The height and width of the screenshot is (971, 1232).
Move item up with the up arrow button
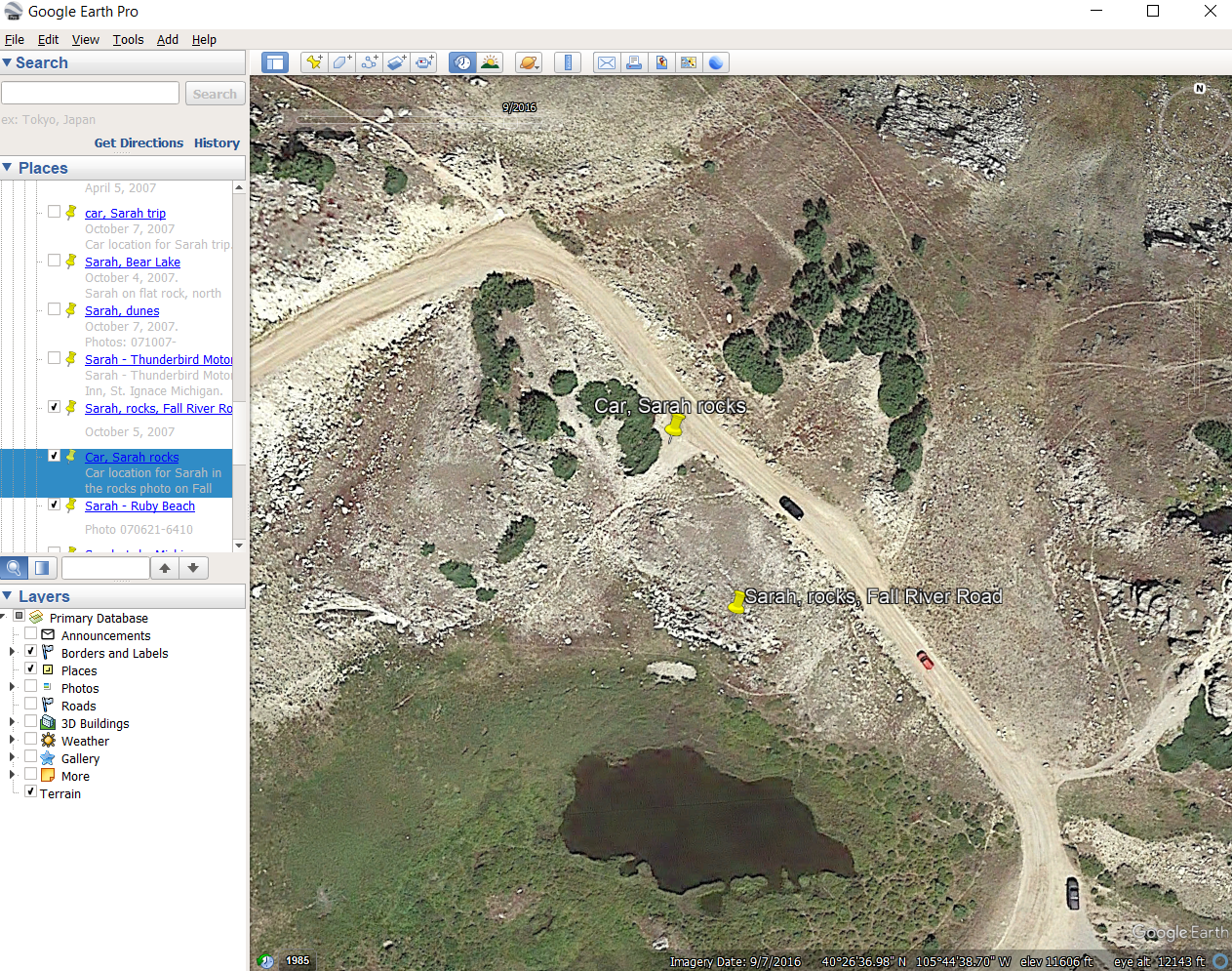pos(165,568)
